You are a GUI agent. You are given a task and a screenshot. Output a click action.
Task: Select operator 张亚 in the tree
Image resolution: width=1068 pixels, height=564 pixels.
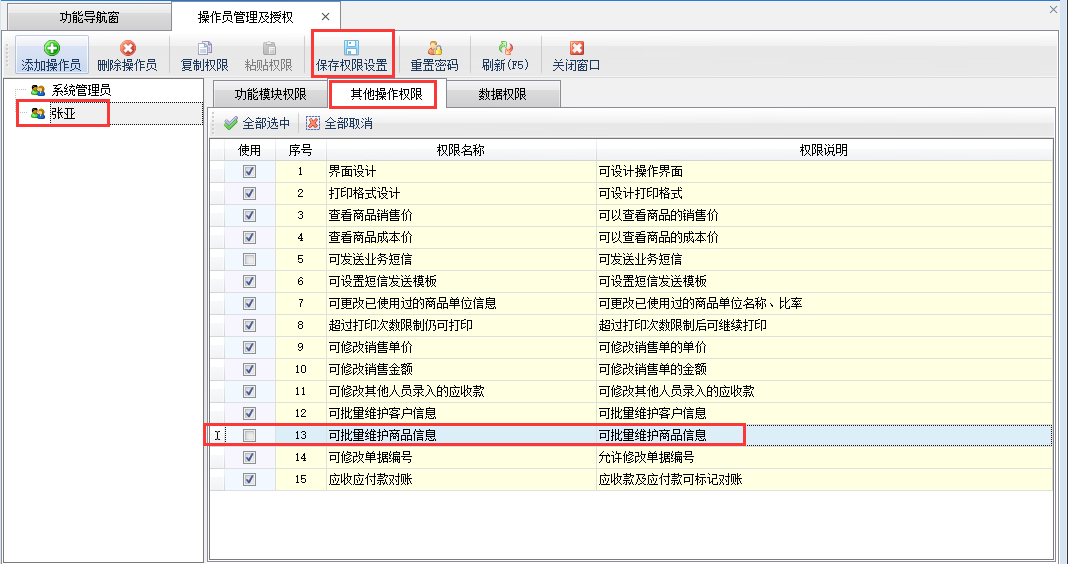coord(64,113)
